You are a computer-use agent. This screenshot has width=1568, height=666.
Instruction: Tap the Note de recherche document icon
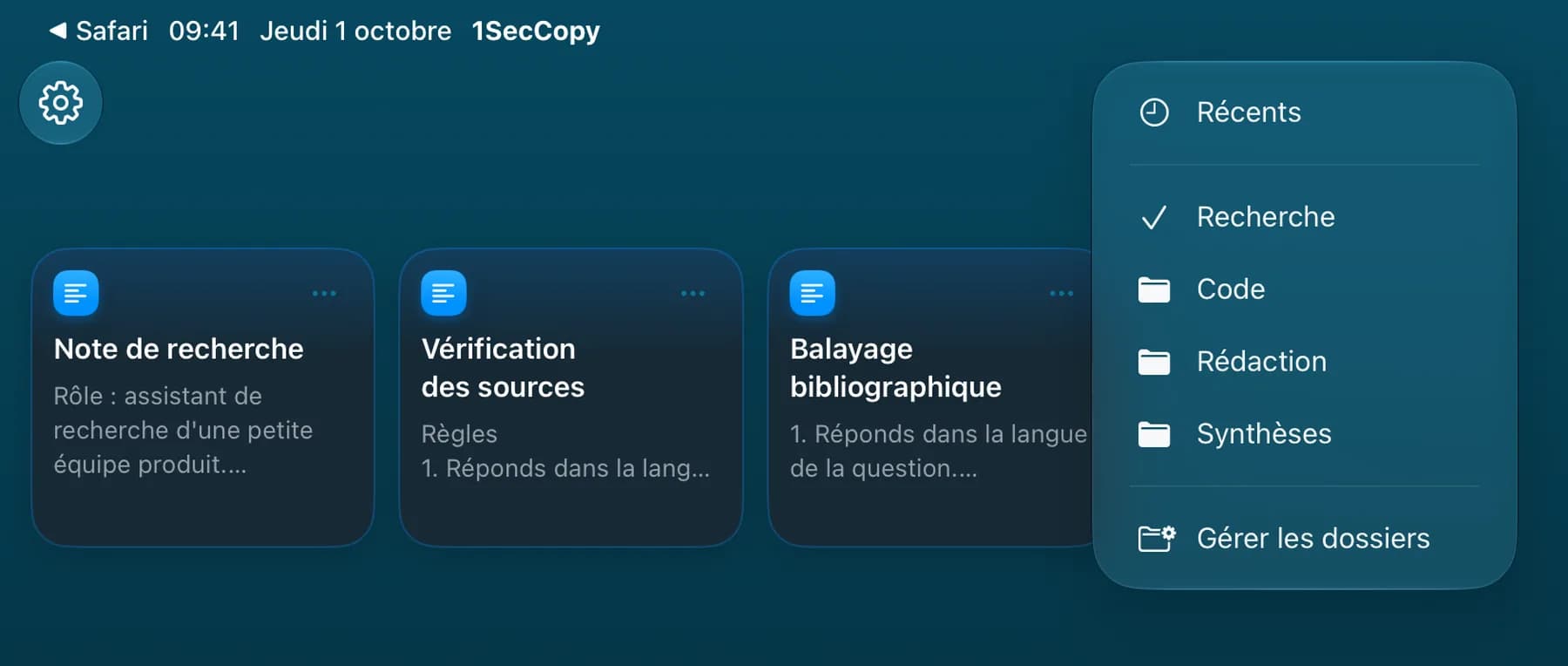click(x=76, y=293)
